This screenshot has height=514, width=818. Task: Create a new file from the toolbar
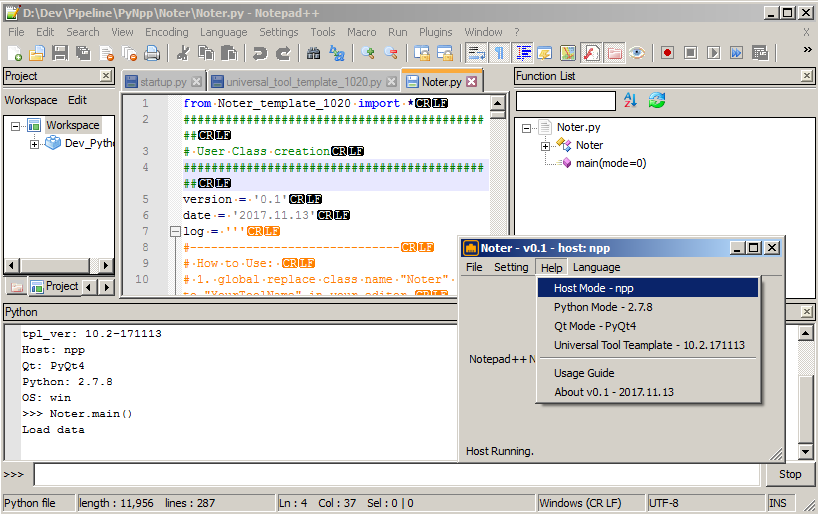point(15,53)
